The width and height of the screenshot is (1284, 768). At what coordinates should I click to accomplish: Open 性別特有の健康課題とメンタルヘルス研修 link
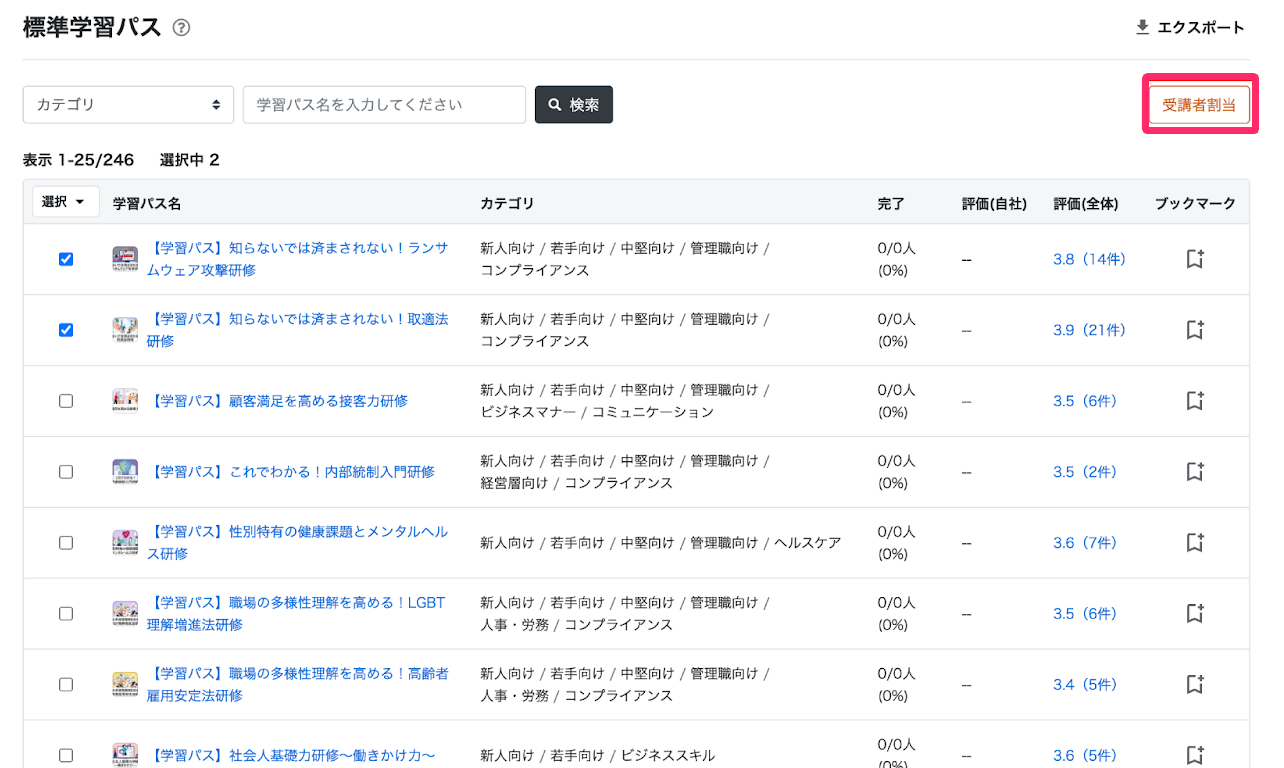(x=298, y=543)
